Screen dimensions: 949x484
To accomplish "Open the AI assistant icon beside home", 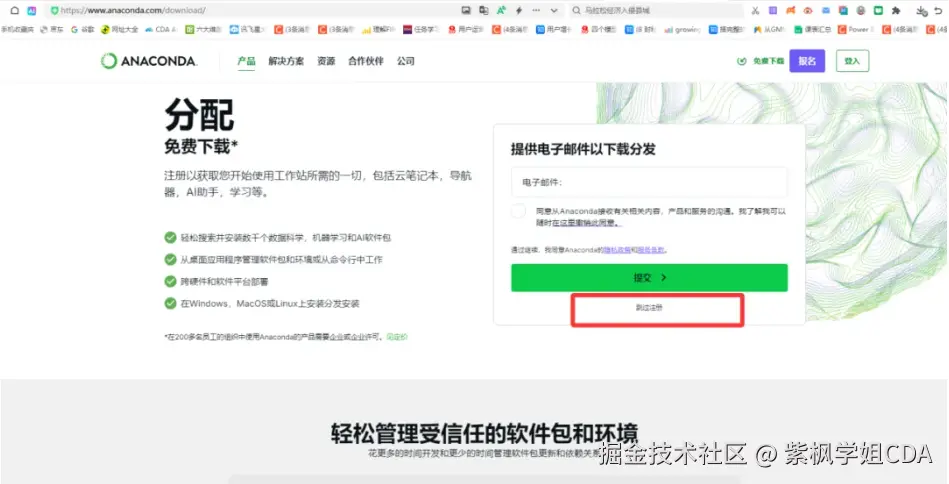I will tap(31, 10).
